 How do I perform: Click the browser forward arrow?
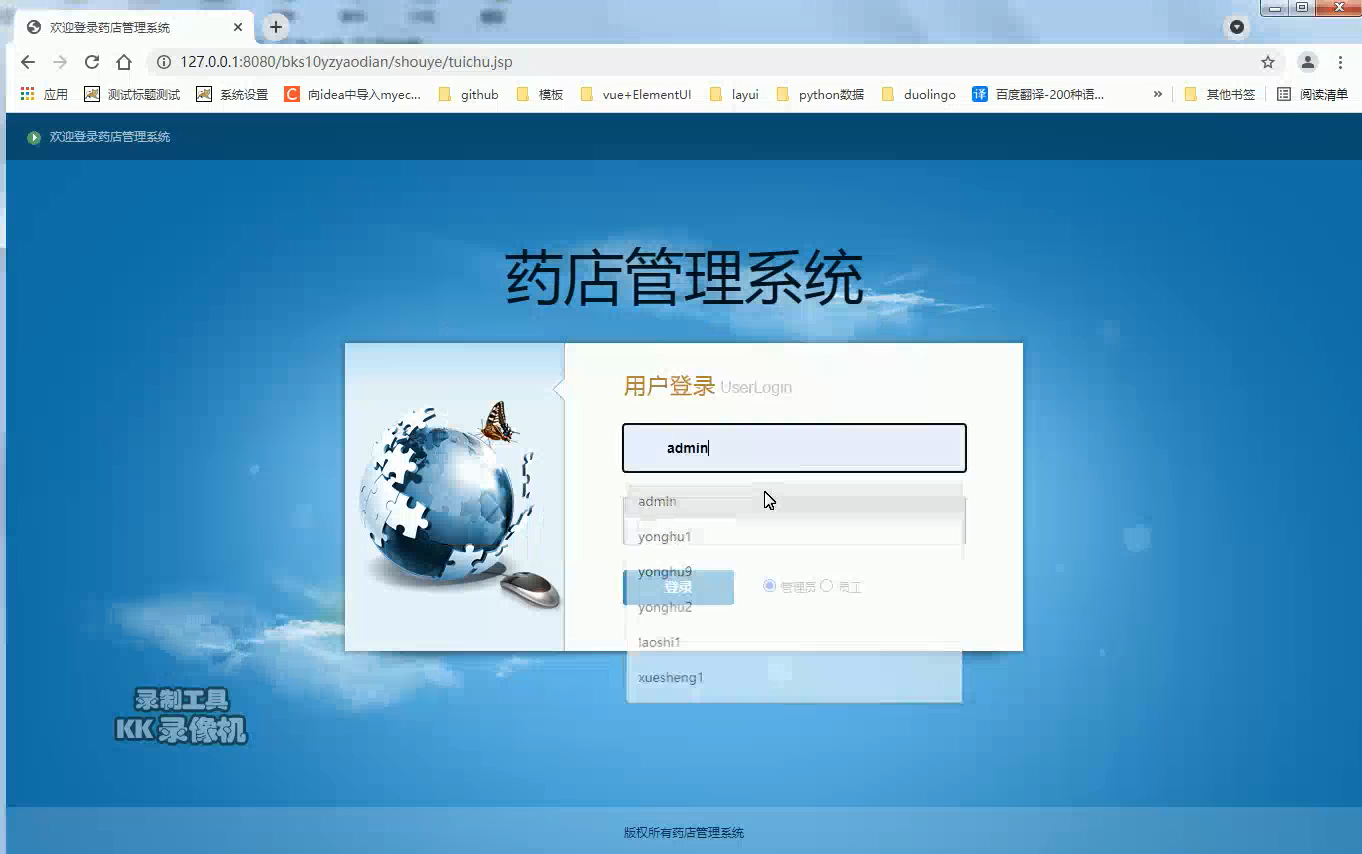pyautogui.click(x=60, y=62)
